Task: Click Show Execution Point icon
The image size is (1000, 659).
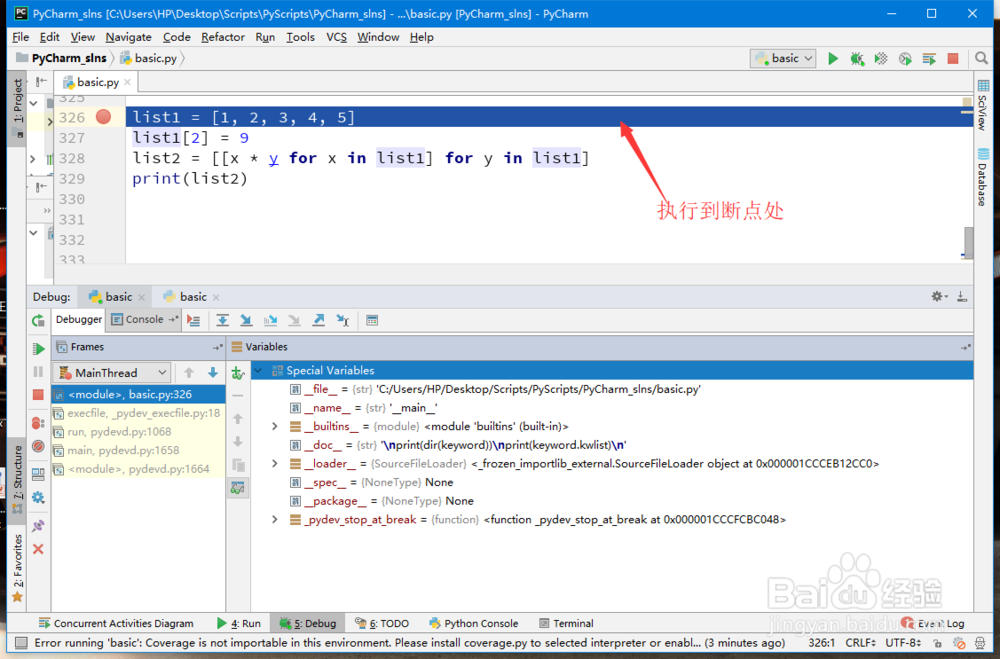Action: click(193, 320)
